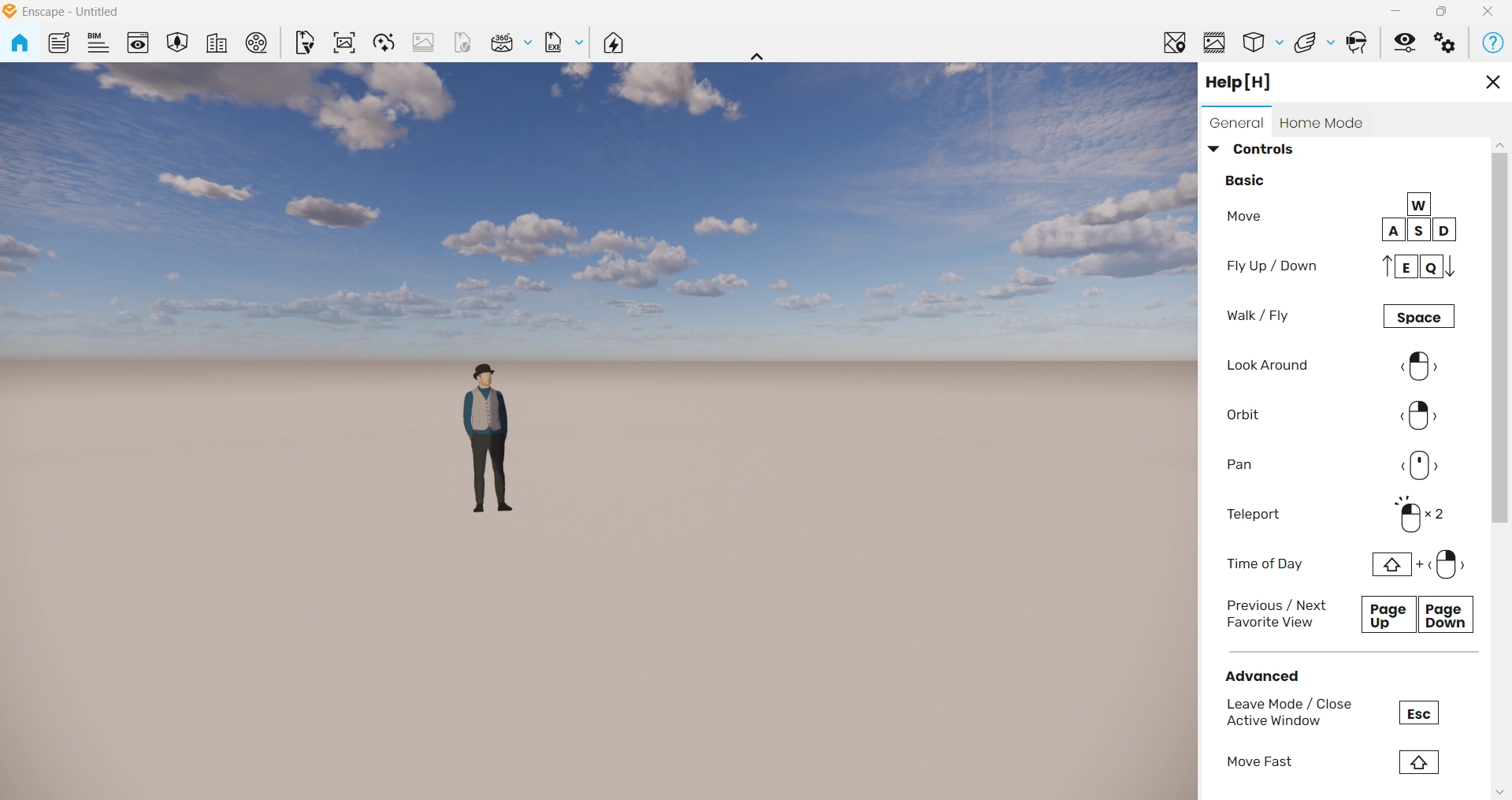Click the Help panel scroll up arrow
The height and width of the screenshot is (800, 1512).
pos(1499,145)
